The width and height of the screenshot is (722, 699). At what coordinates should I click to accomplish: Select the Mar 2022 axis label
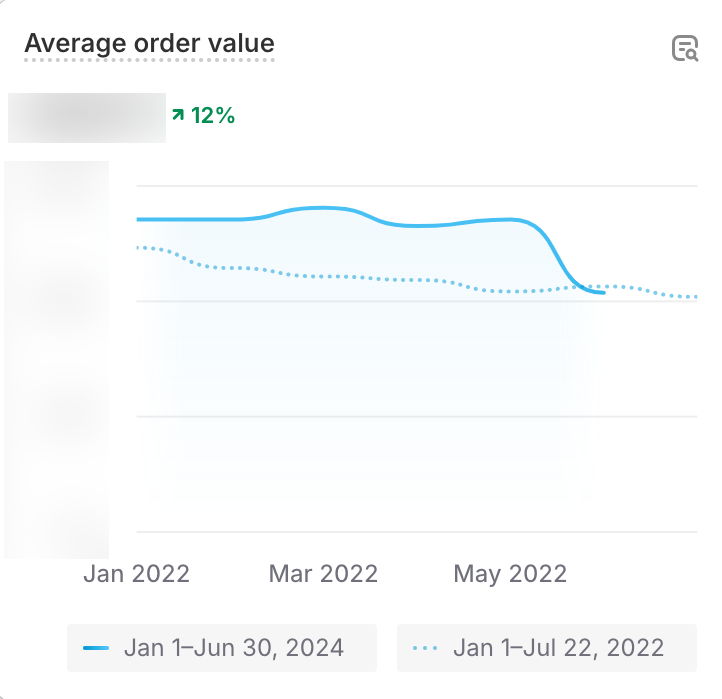(x=323, y=574)
